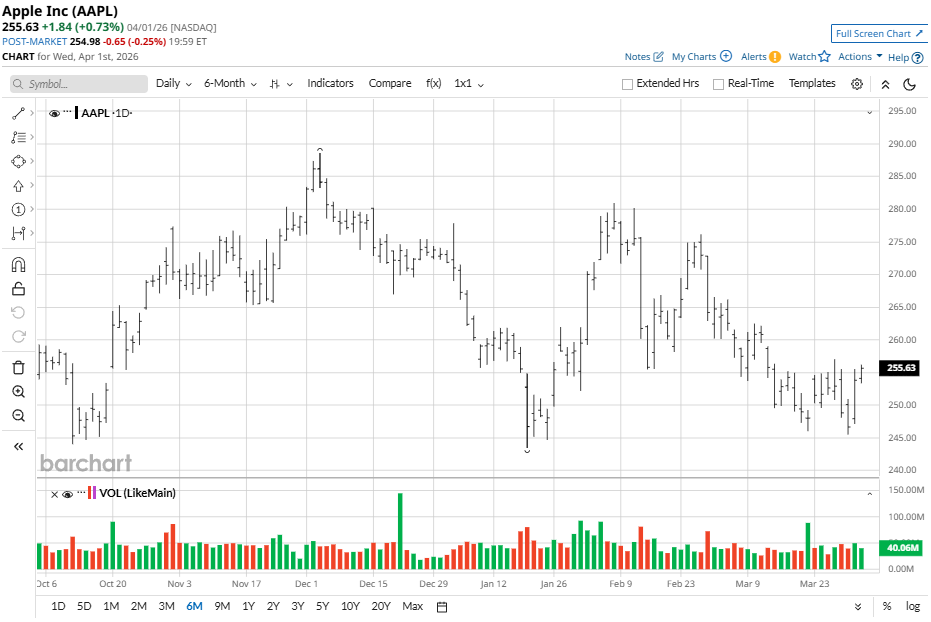Image resolution: width=931 pixels, height=622 pixels.
Task: Click the redo arrow icon
Action: coord(18,337)
